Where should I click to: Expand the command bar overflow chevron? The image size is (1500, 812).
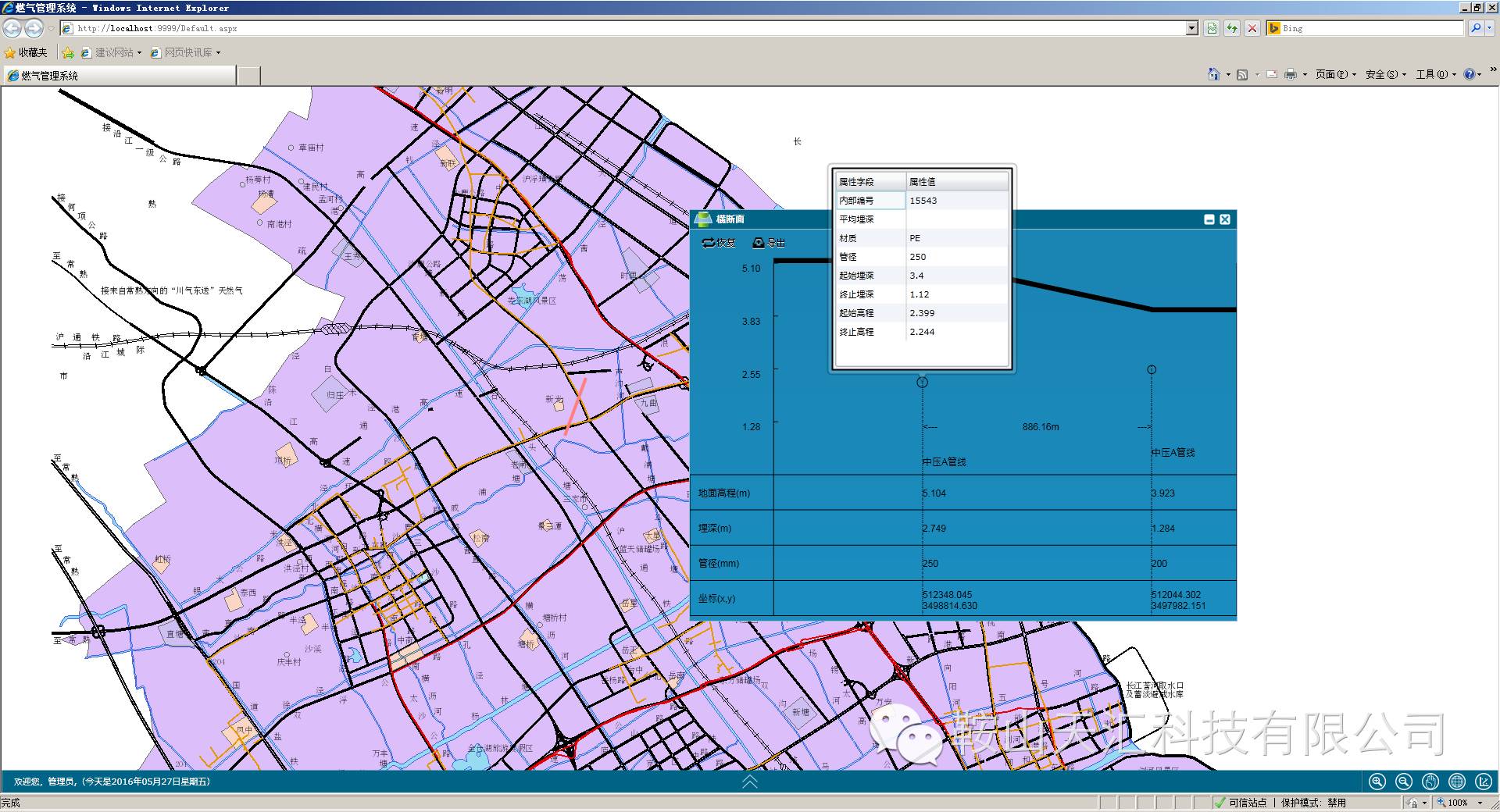[x=1494, y=69]
